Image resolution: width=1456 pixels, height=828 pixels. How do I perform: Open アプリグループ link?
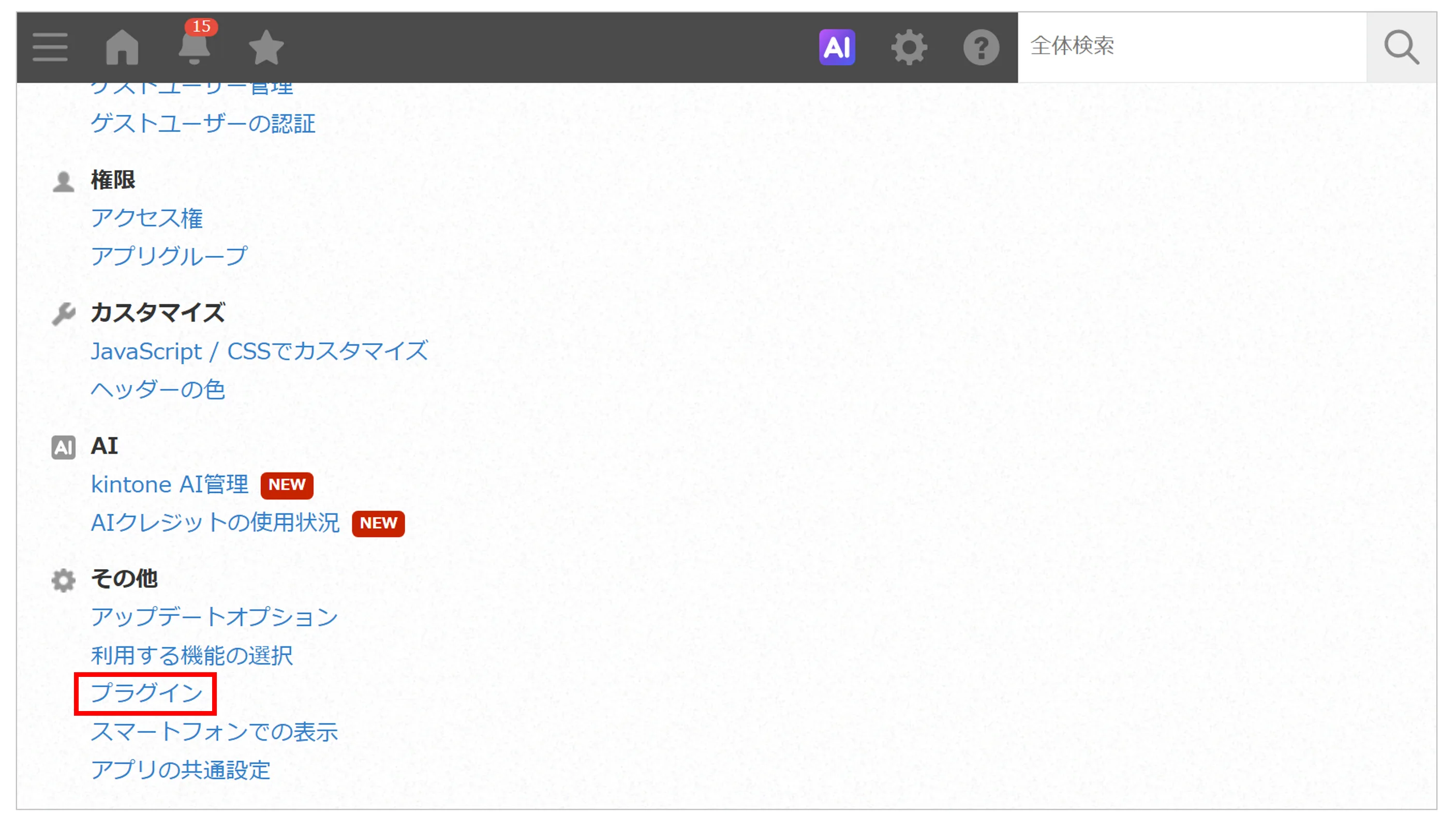169,256
